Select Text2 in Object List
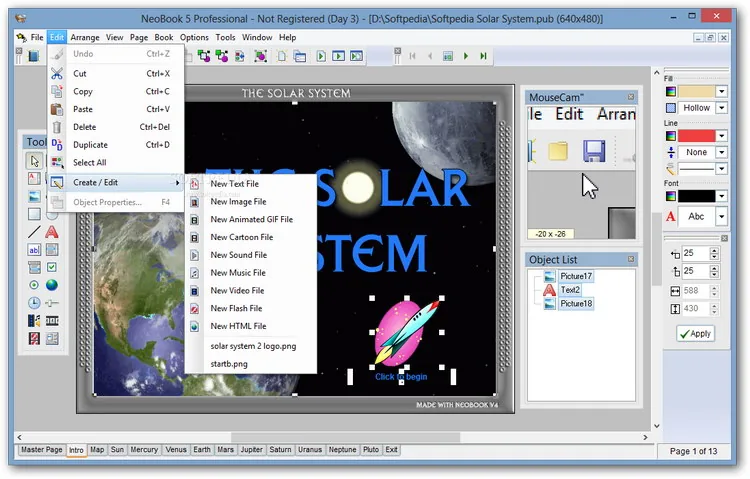Image resolution: width=750 pixels, height=479 pixels. click(570, 290)
